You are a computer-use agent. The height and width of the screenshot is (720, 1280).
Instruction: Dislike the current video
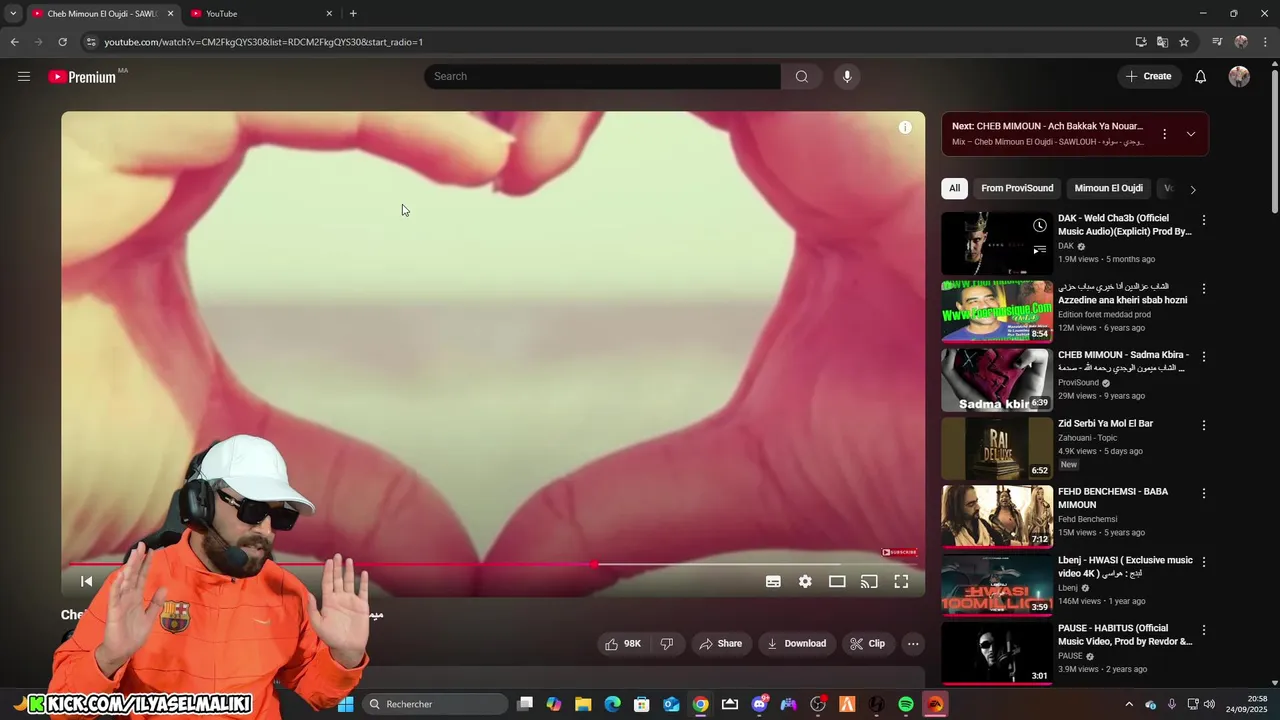coord(666,644)
